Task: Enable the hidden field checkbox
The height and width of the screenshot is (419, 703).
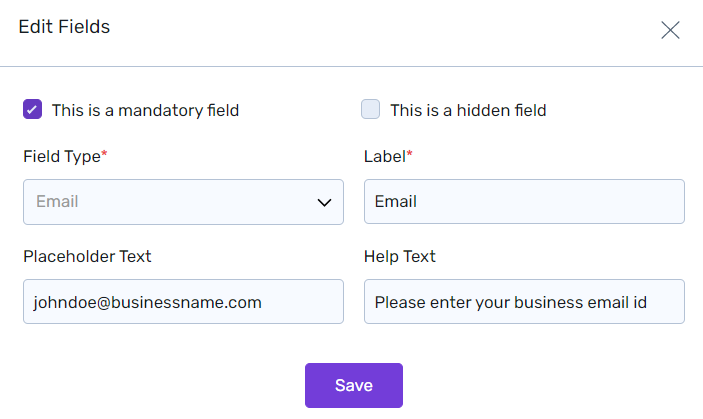Action: (x=371, y=110)
